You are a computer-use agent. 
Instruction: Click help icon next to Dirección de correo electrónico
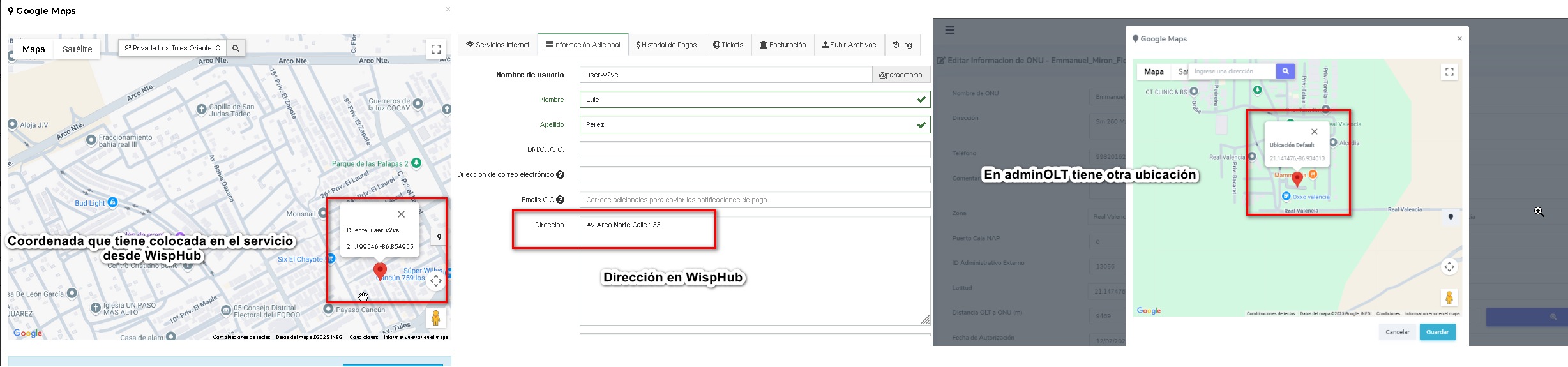[560, 174]
